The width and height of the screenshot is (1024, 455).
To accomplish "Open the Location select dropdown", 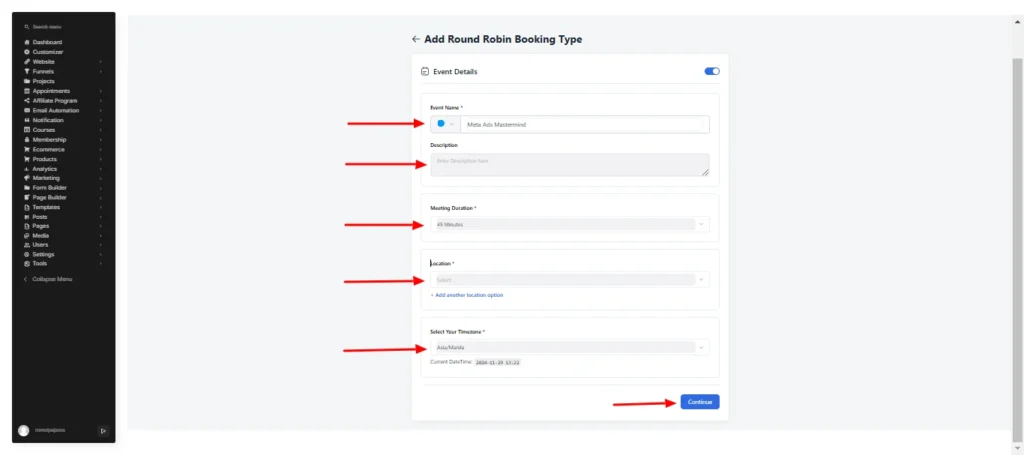I will pos(569,280).
